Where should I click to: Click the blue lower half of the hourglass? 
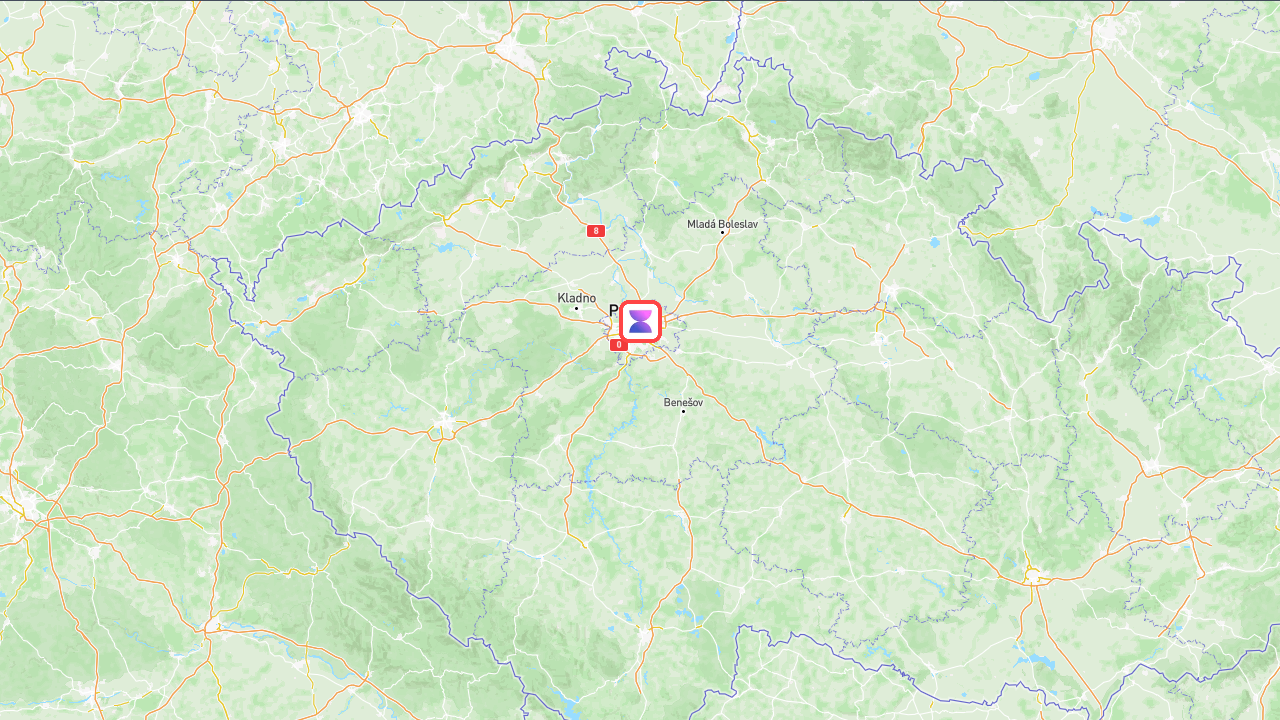tap(640, 328)
